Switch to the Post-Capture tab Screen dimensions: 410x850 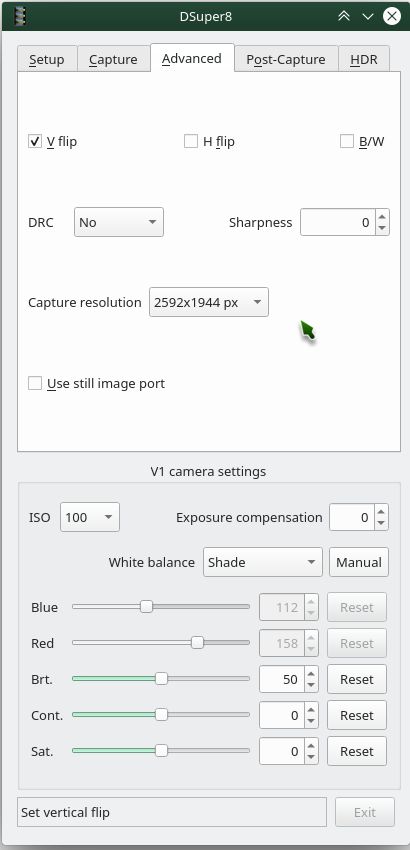click(x=286, y=59)
